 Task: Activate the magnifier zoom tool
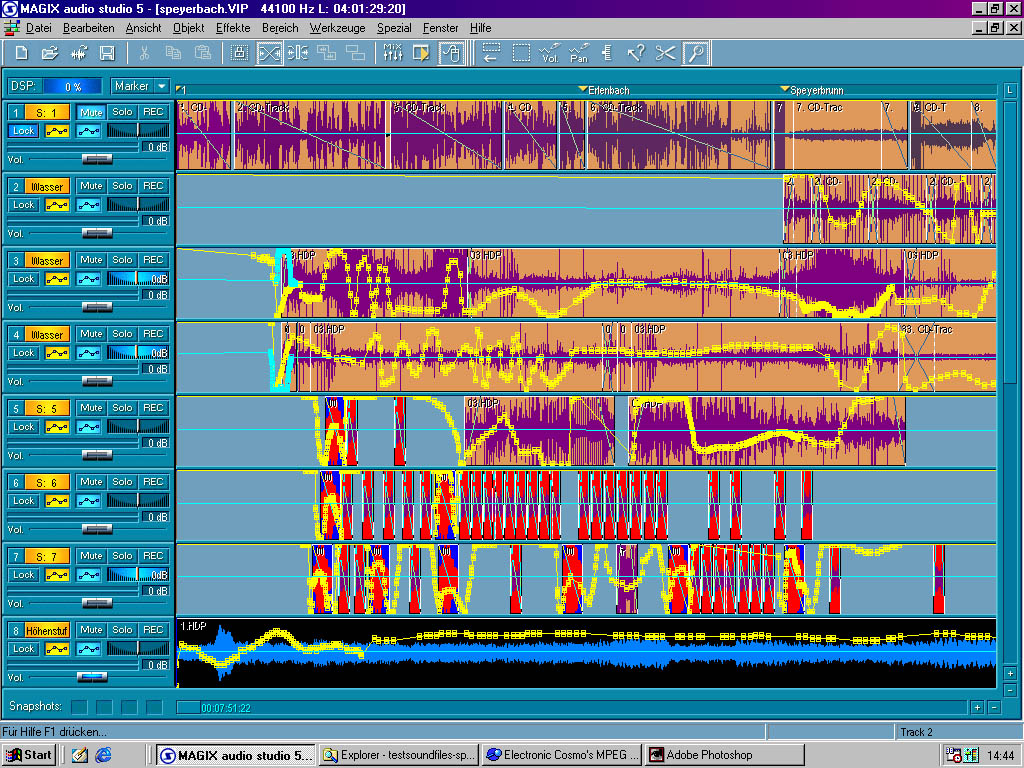(696, 53)
